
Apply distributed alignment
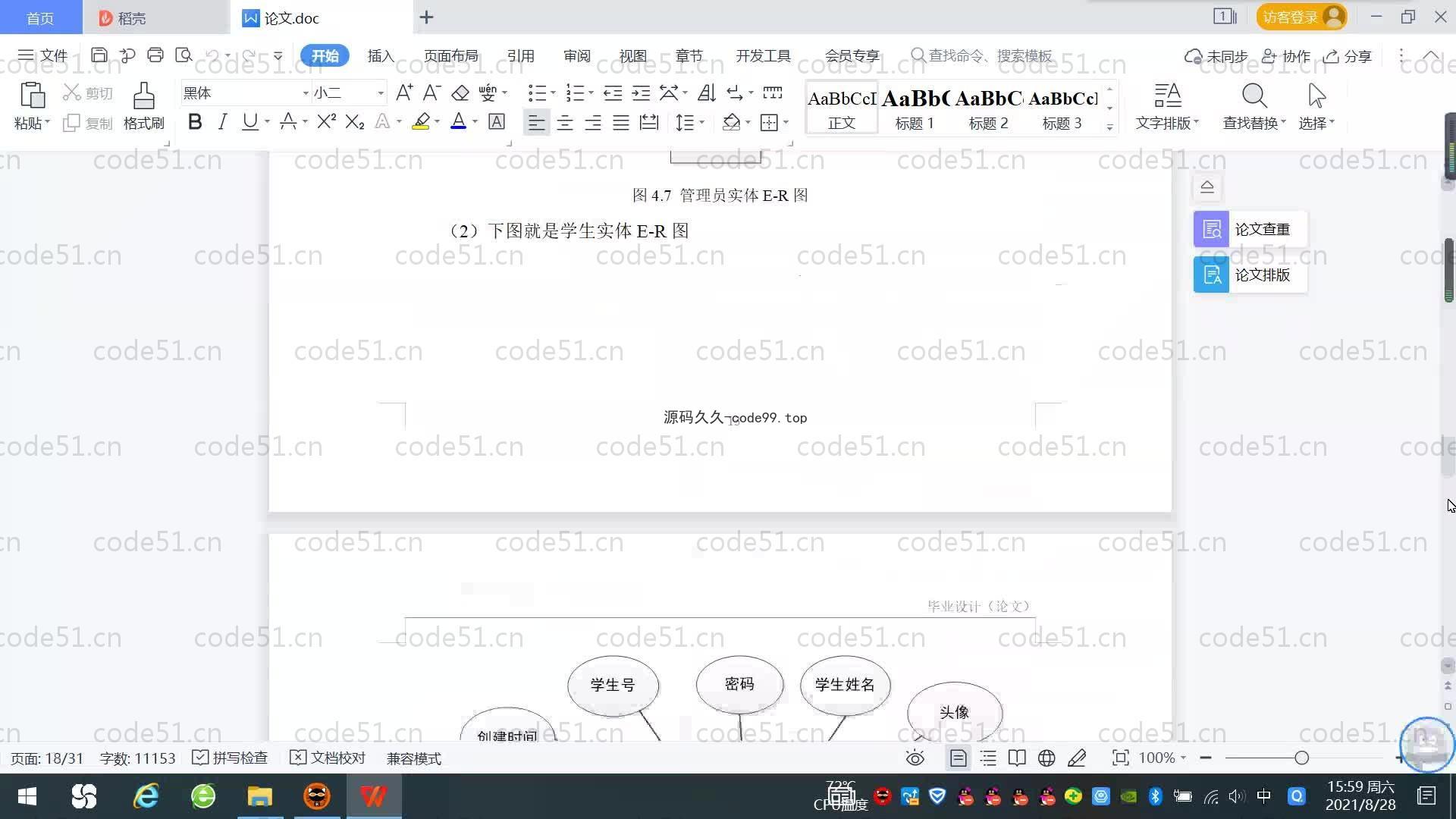649,122
